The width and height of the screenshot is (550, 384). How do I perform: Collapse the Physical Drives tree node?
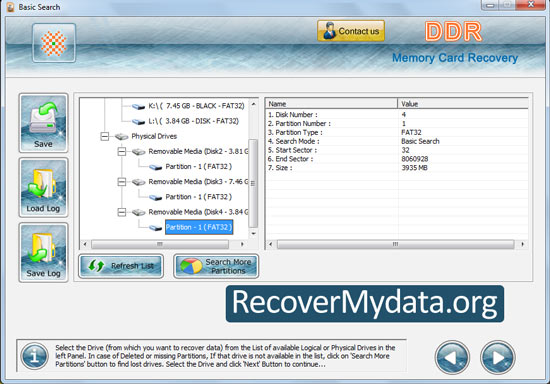tap(105, 136)
